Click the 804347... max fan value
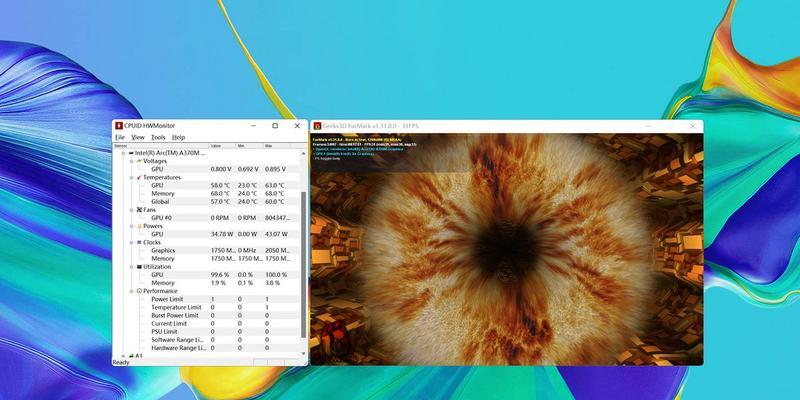This screenshot has width=800, height=400. (x=277, y=218)
